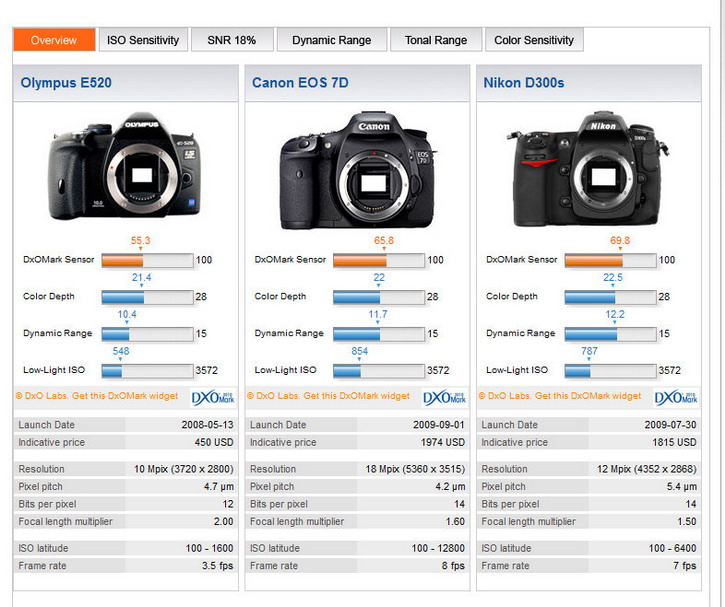Click the DxO Mark logo under Olympus E520
Image resolution: width=725 pixels, height=607 pixels.
(x=213, y=398)
